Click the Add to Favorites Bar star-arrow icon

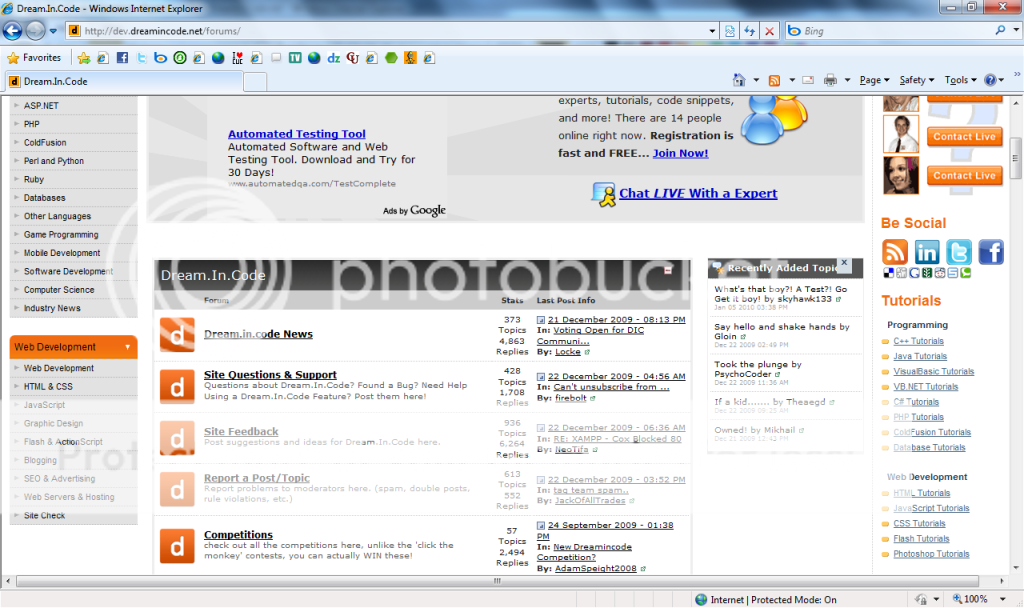pos(84,58)
